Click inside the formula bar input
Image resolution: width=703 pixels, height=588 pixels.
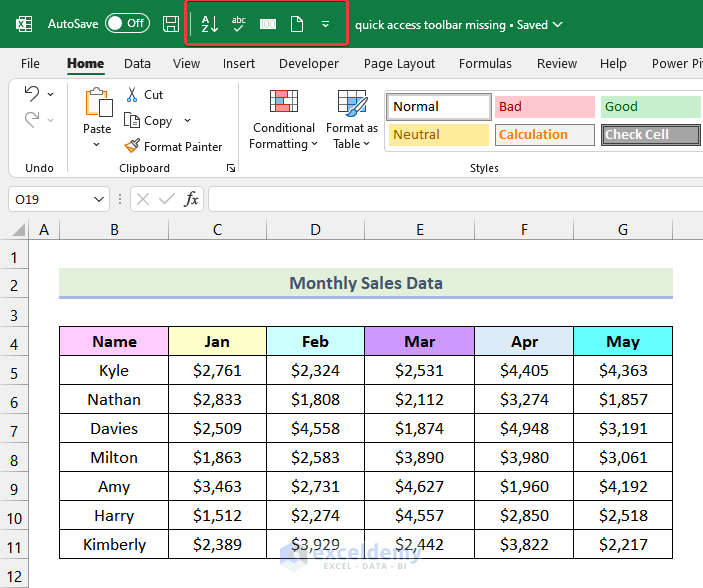coord(456,199)
